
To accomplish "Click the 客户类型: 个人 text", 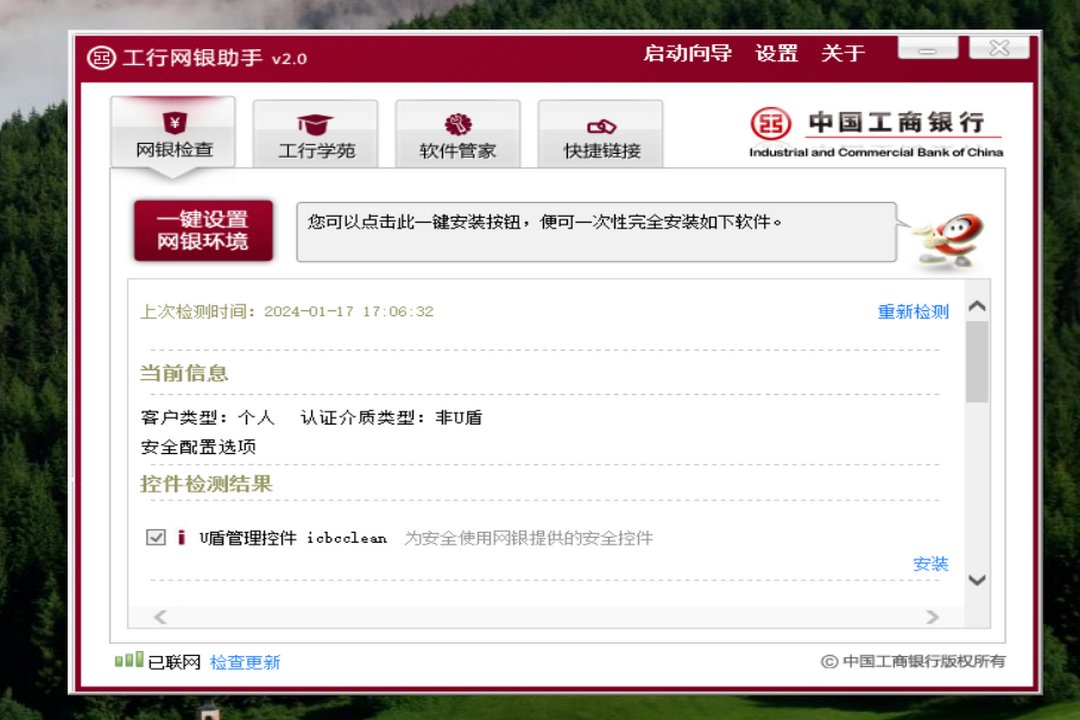I will click(207, 418).
